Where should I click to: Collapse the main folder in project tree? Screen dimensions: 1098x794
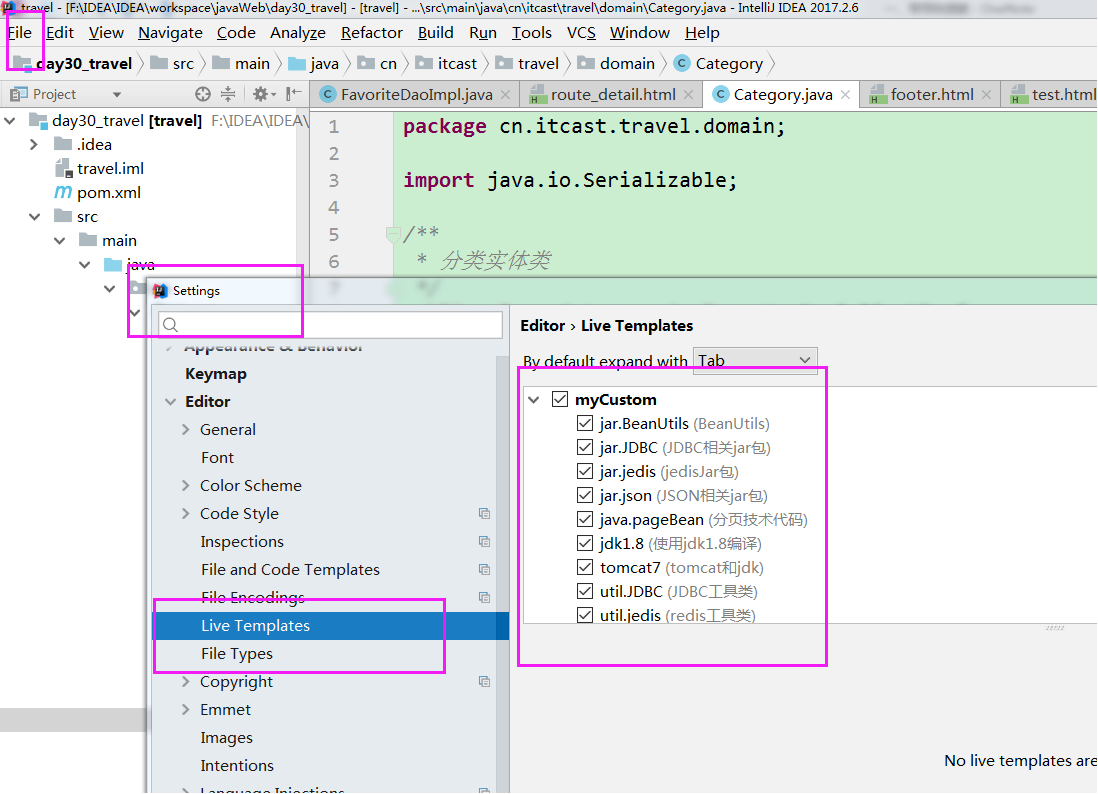[x=60, y=241]
